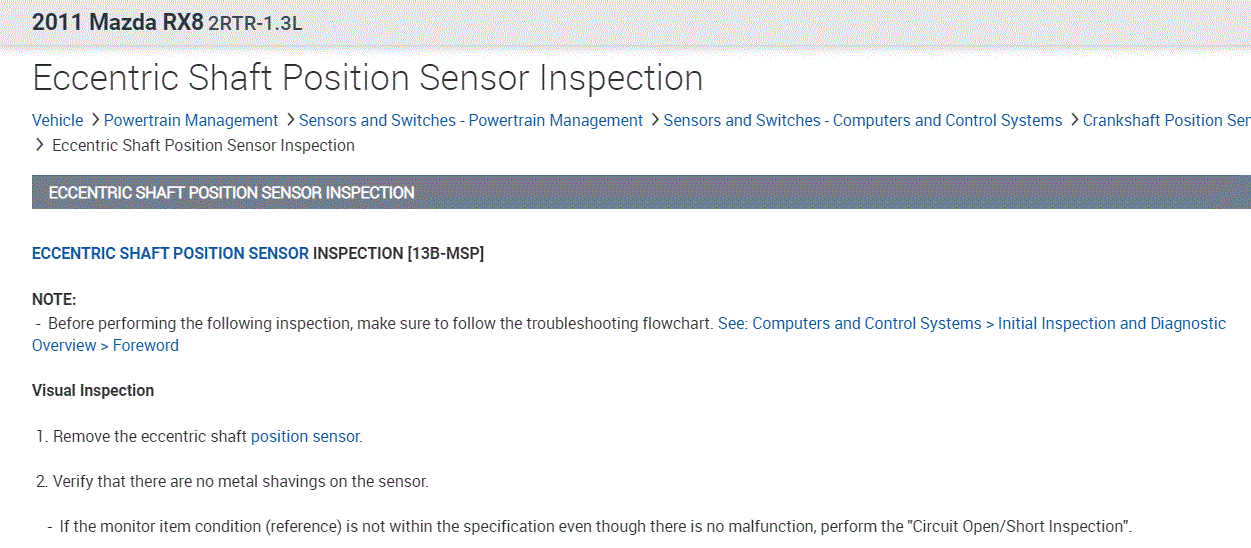Click chevron before Crankshaft Position Sensor breadcrumb
Viewport: 1251px width, 548px height.
pyautogui.click(x=1073, y=120)
